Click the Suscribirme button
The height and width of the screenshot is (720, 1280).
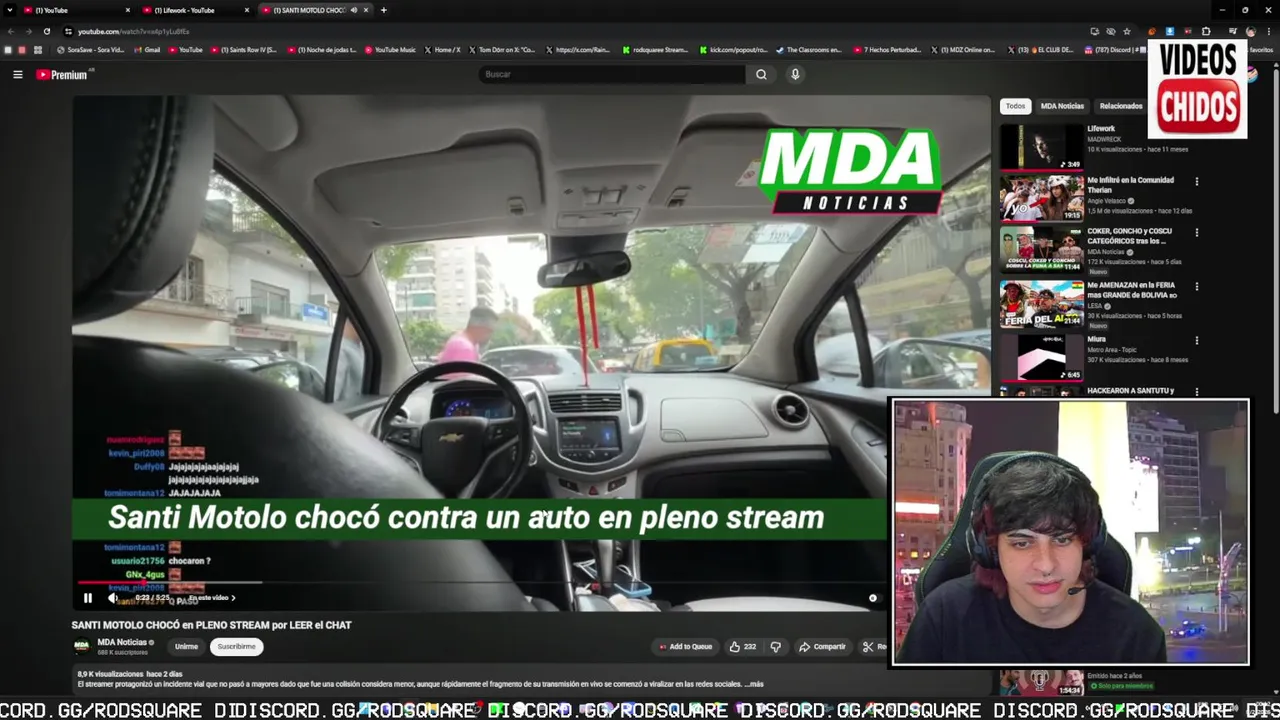click(236, 646)
